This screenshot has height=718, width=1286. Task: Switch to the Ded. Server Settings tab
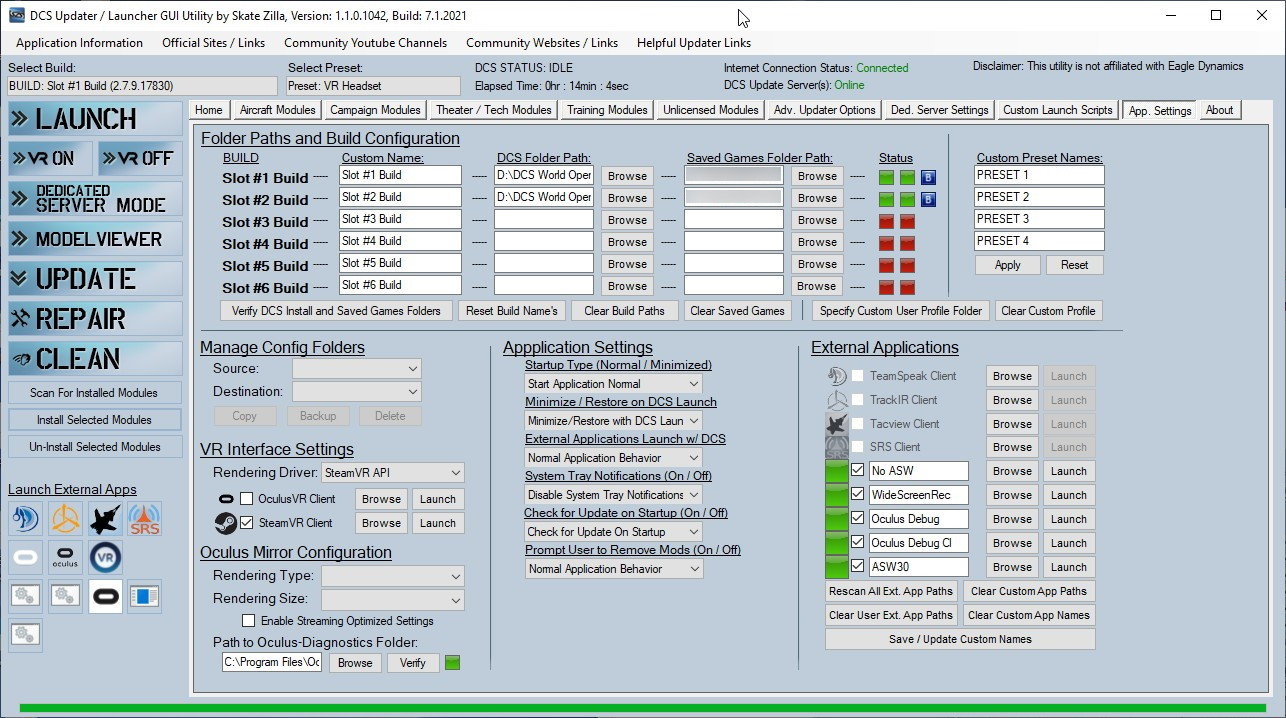[939, 110]
